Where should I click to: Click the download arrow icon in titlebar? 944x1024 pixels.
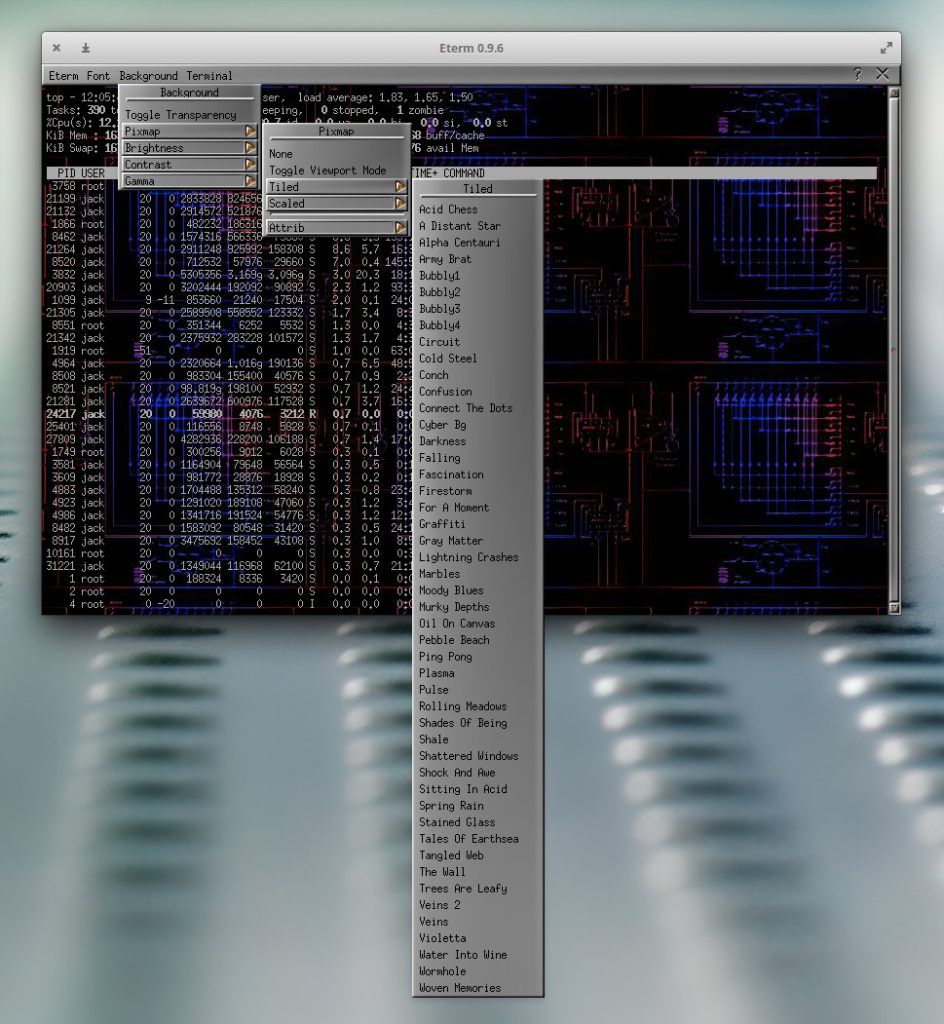pyautogui.click(x=86, y=48)
